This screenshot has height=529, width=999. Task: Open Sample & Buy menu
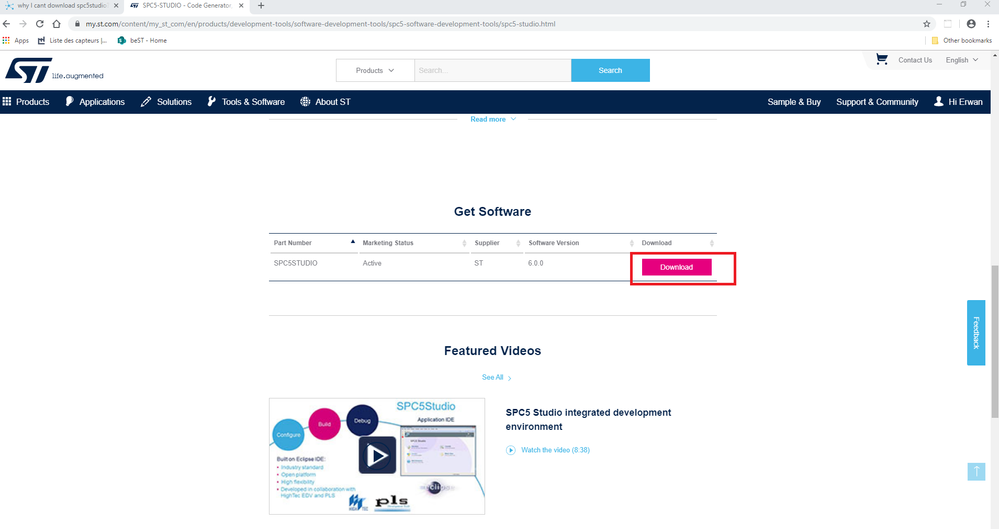pyautogui.click(x=794, y=102)
